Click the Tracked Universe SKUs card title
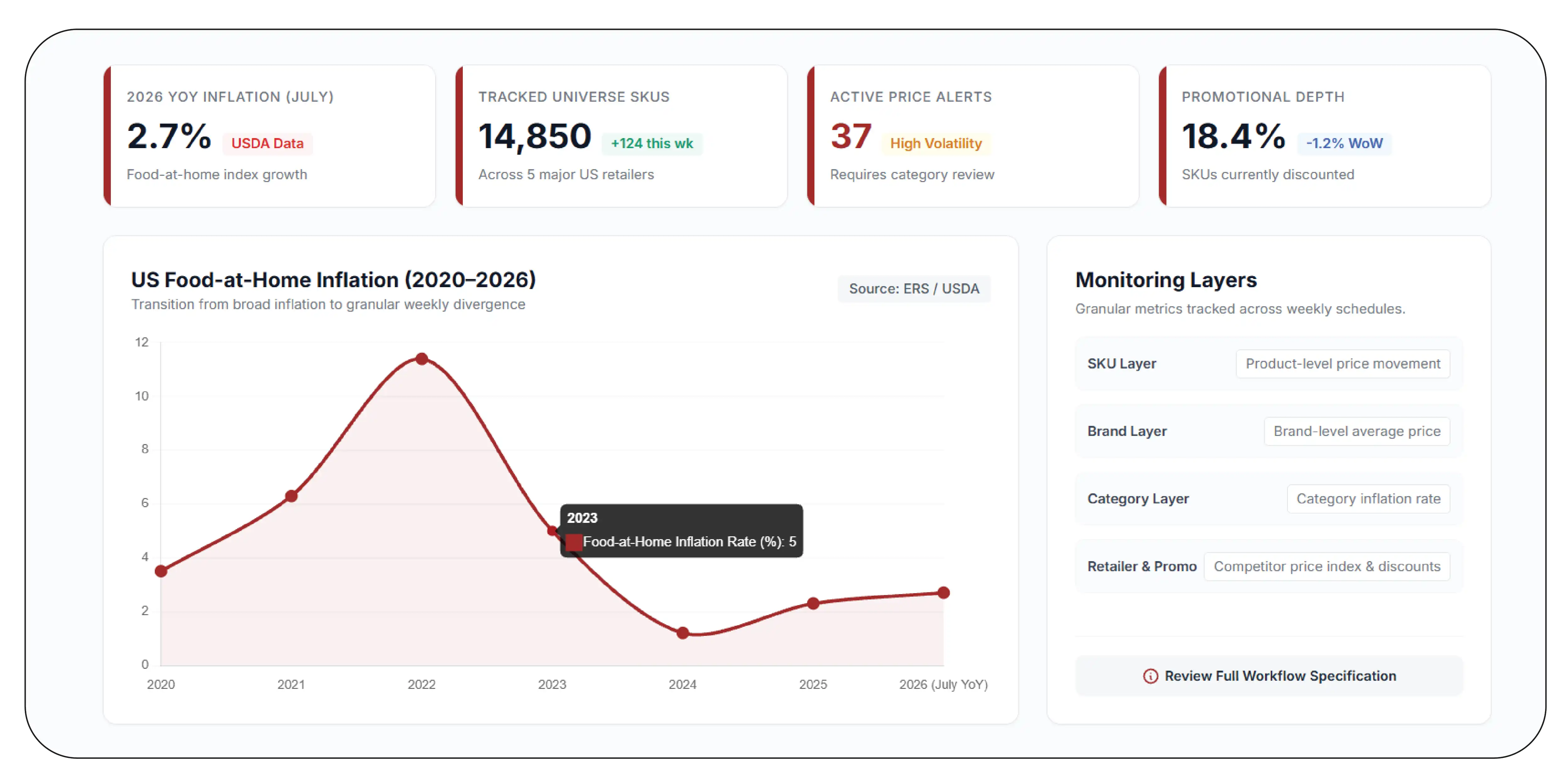This screenshot has height=778, width=1568. (x=574, y=97)
